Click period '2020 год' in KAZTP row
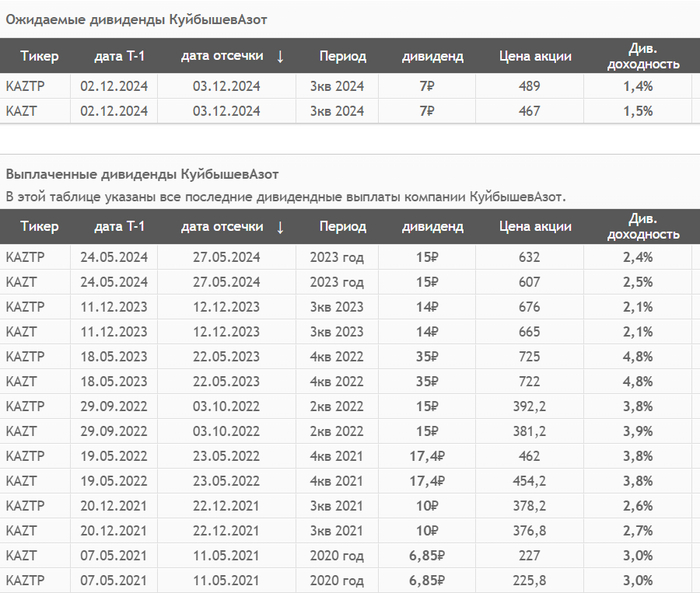 click(337, 581)
